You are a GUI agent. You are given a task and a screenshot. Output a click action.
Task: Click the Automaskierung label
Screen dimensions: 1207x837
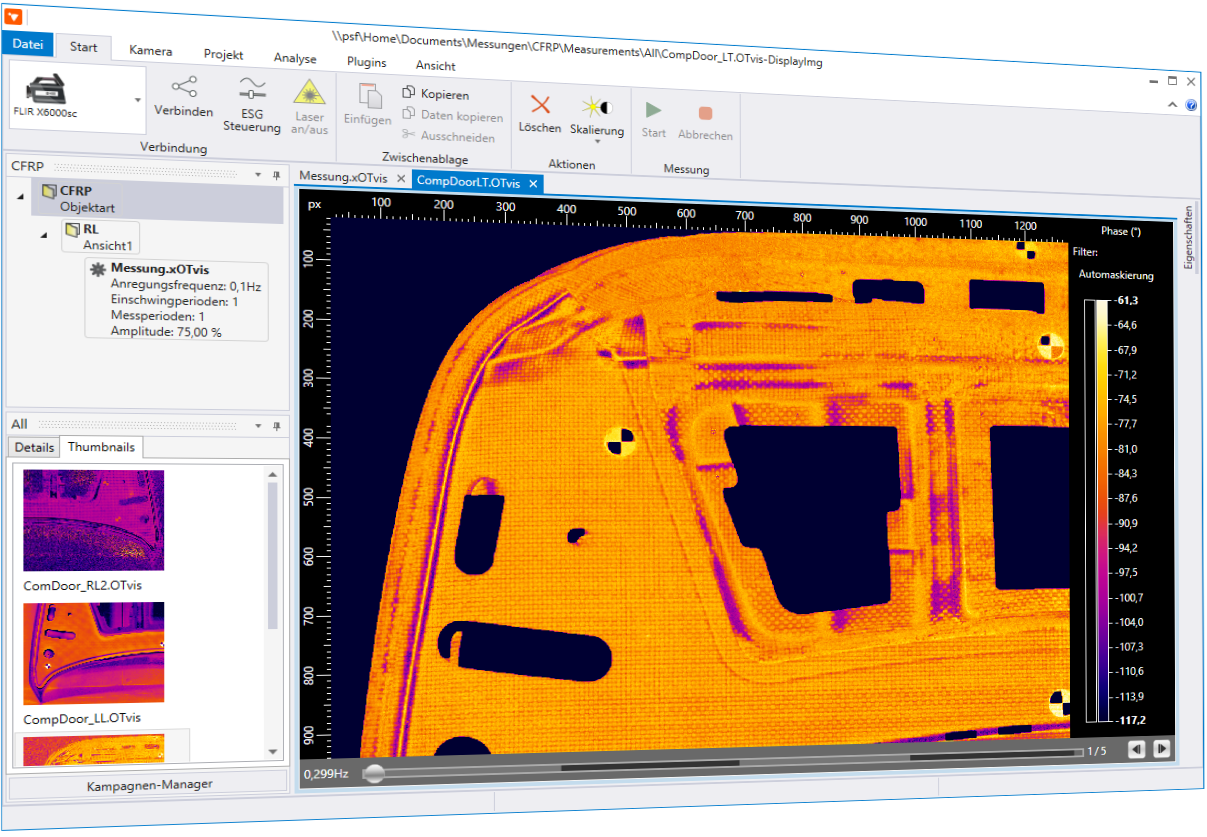(x=1116, y=274)
